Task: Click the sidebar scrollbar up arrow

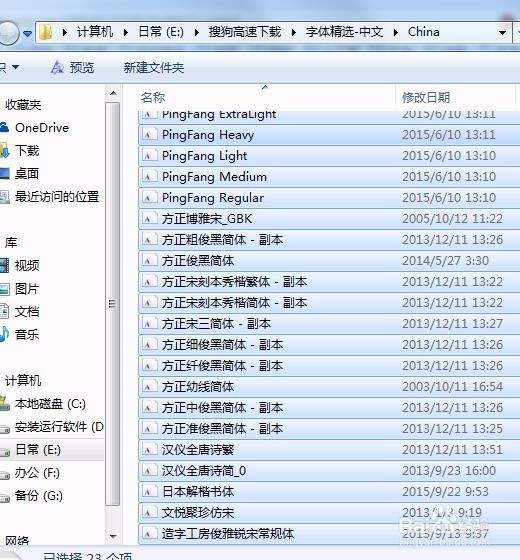Action: (x=113, y=94)
